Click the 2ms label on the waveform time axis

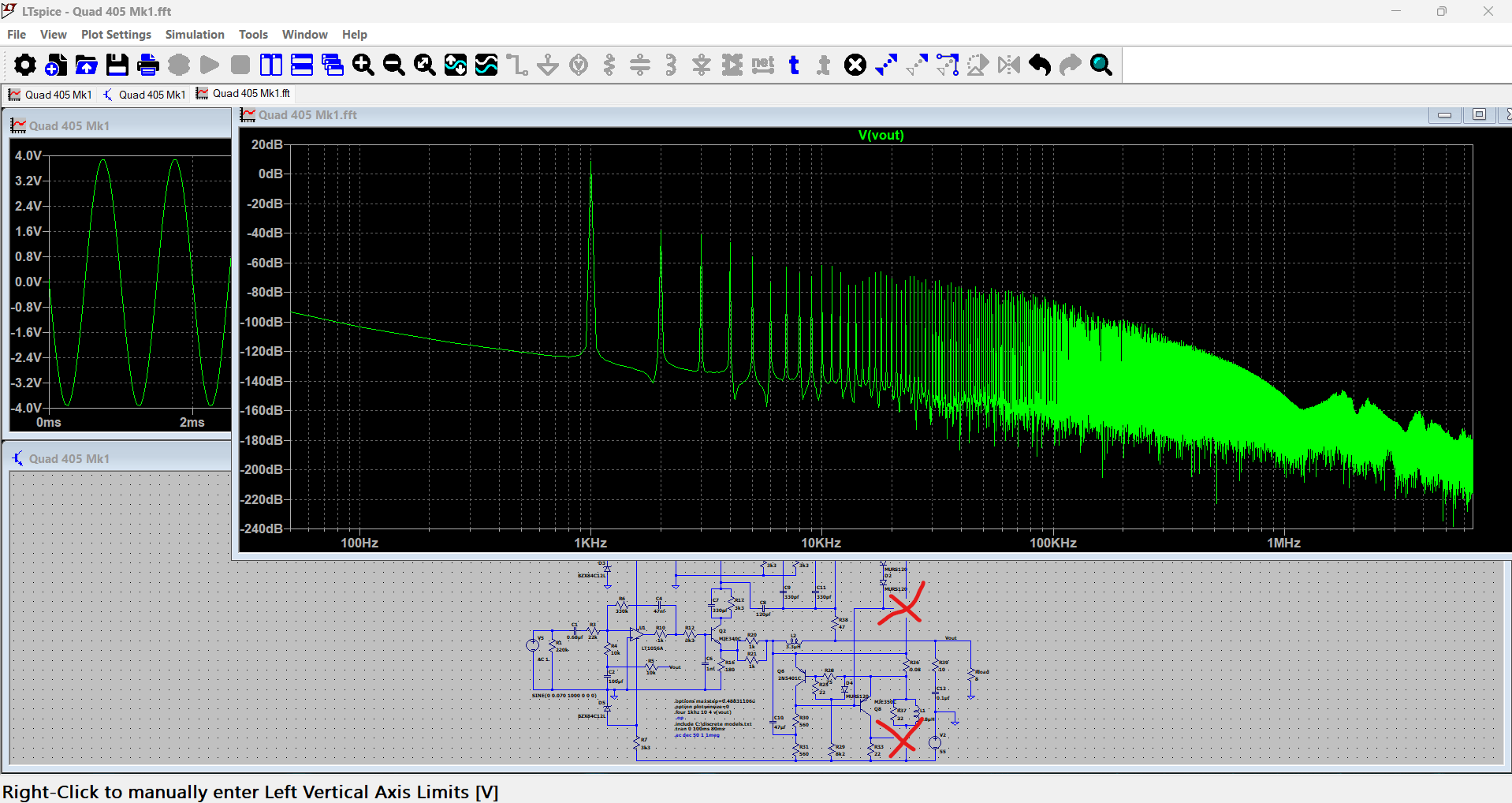click(192, 423)
